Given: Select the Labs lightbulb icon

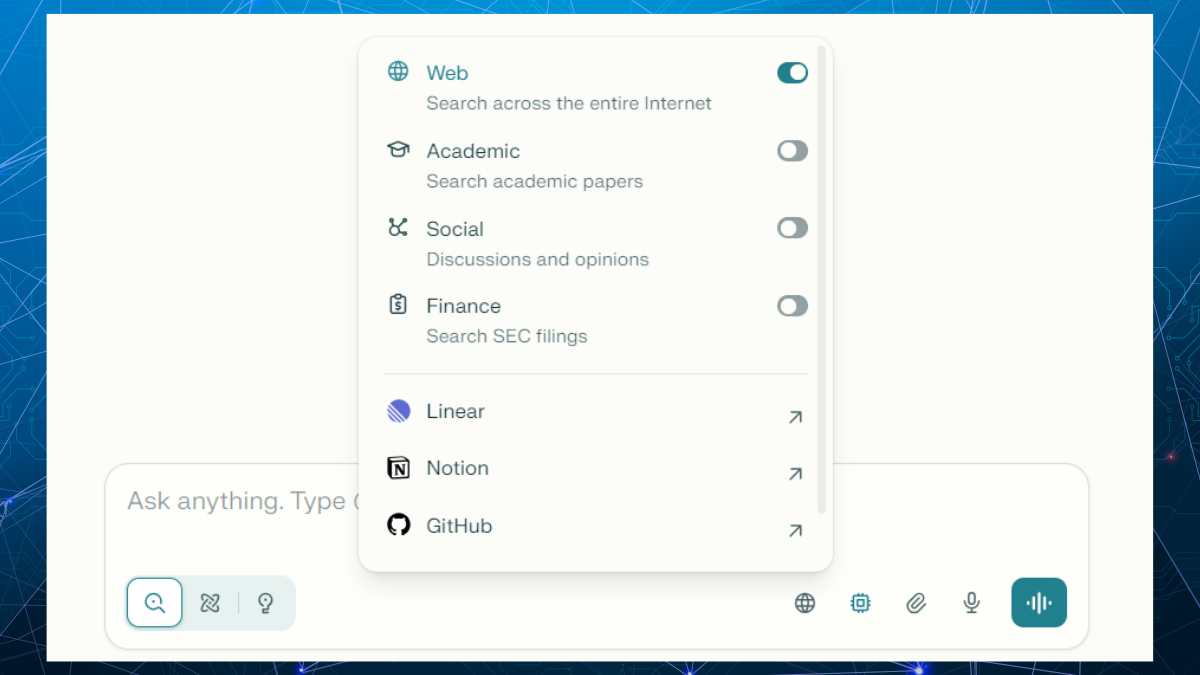Looking at the screenshot, I should point(266,603).
